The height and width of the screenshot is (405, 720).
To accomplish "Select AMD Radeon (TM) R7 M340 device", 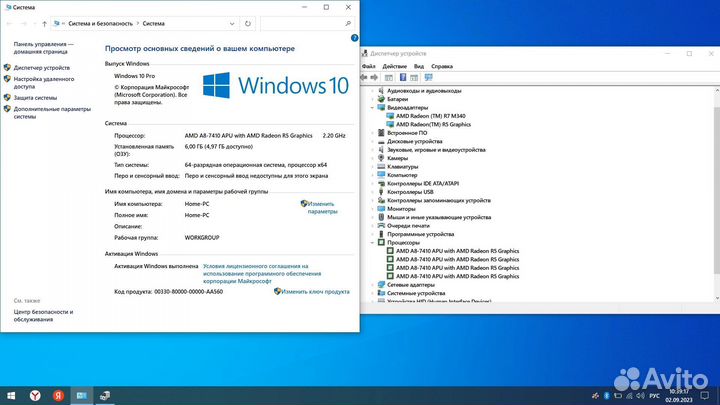I will click(x=430, y=116).
